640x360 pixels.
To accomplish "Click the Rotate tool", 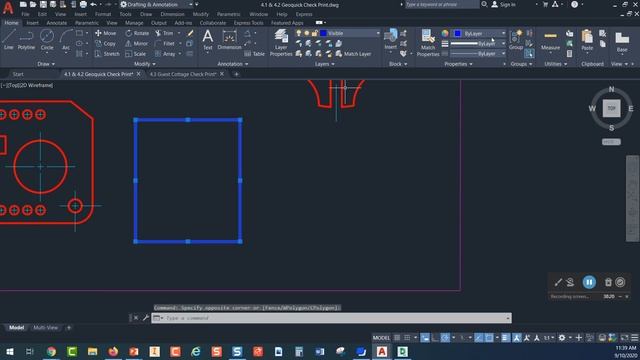I will point(137,33).
